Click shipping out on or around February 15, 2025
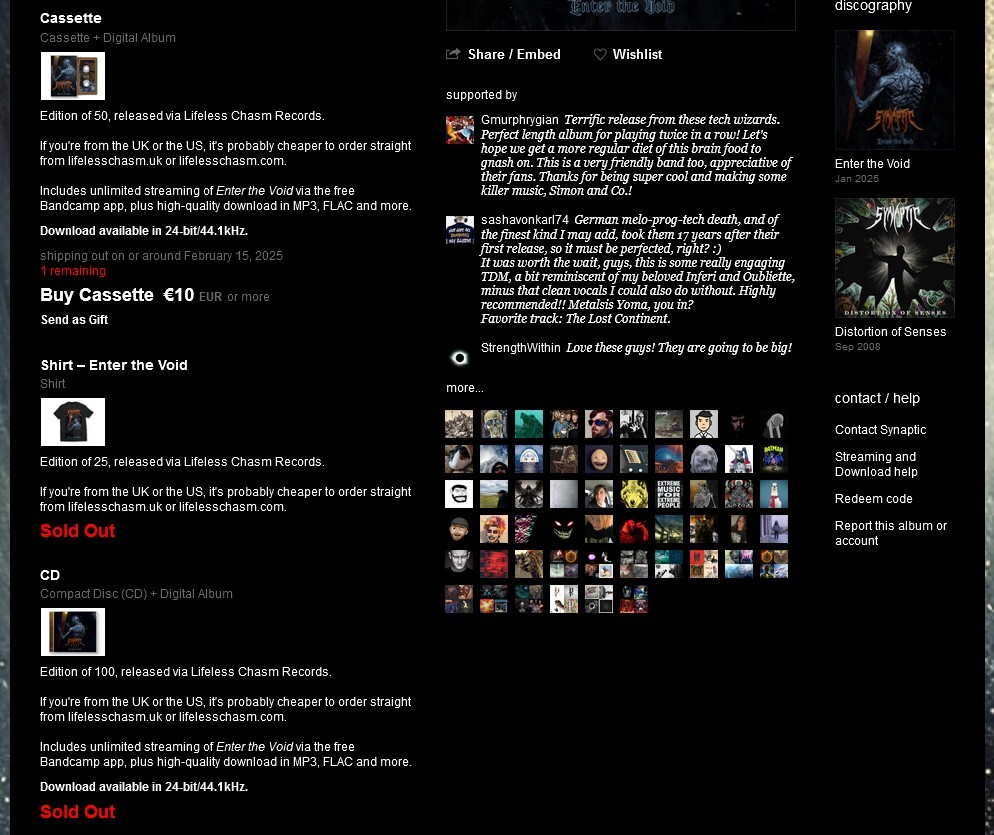 coord(161,256)
